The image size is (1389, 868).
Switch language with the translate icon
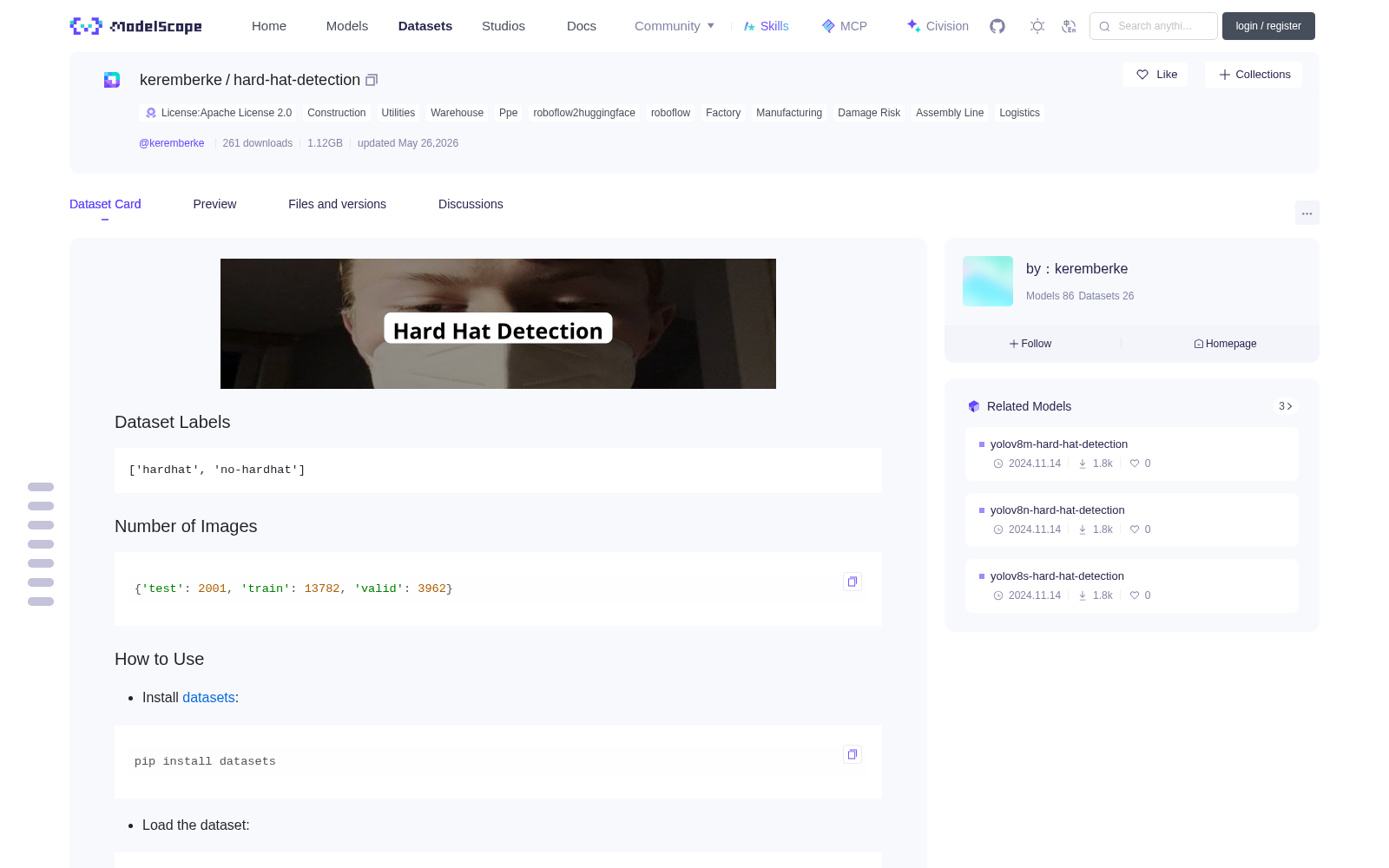coord(1070,26)
